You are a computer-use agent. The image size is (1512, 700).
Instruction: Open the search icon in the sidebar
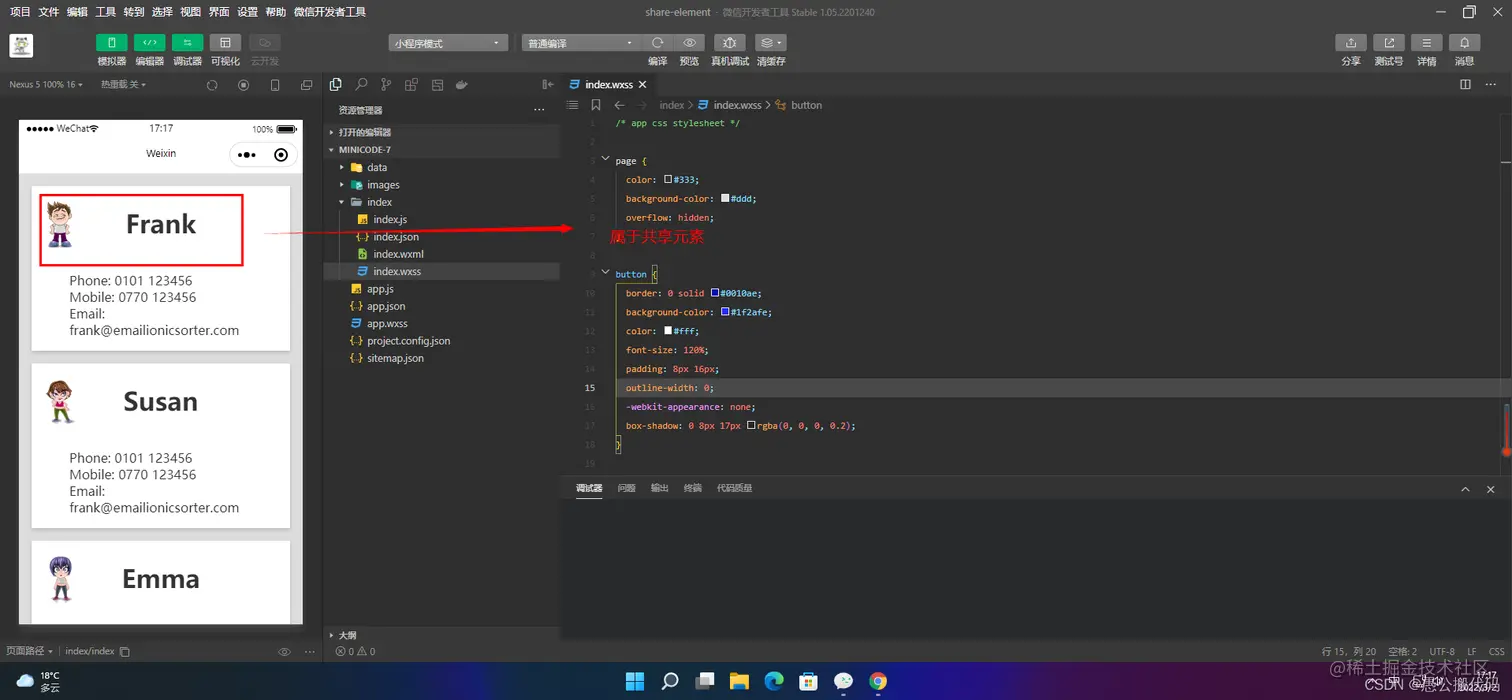361,85
